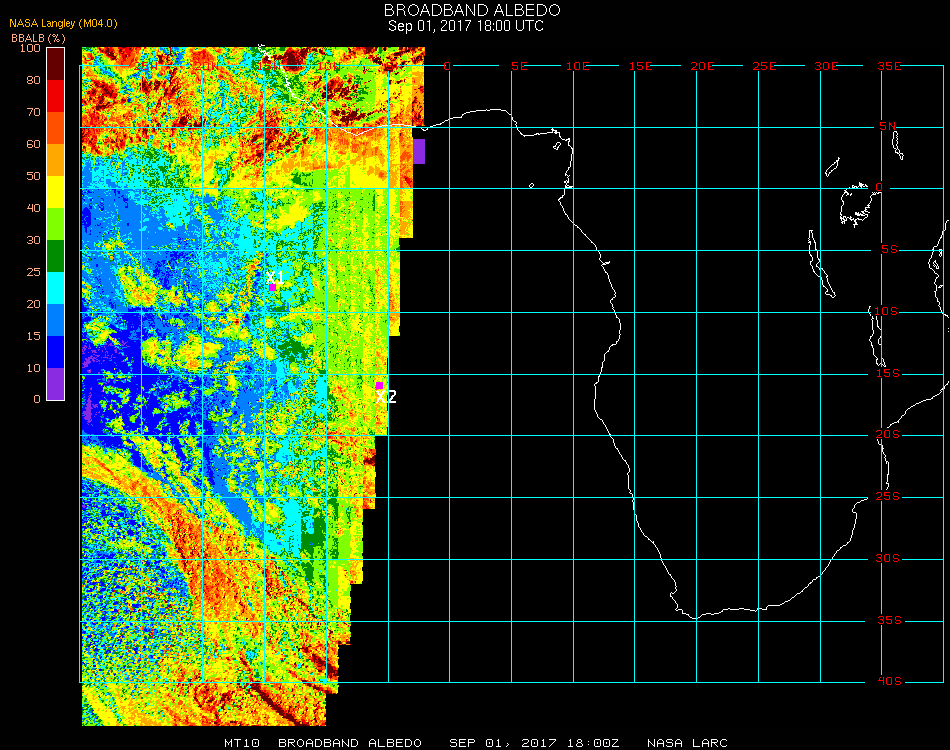Click the 80 value on the colorbar

(x=33, y=80)
